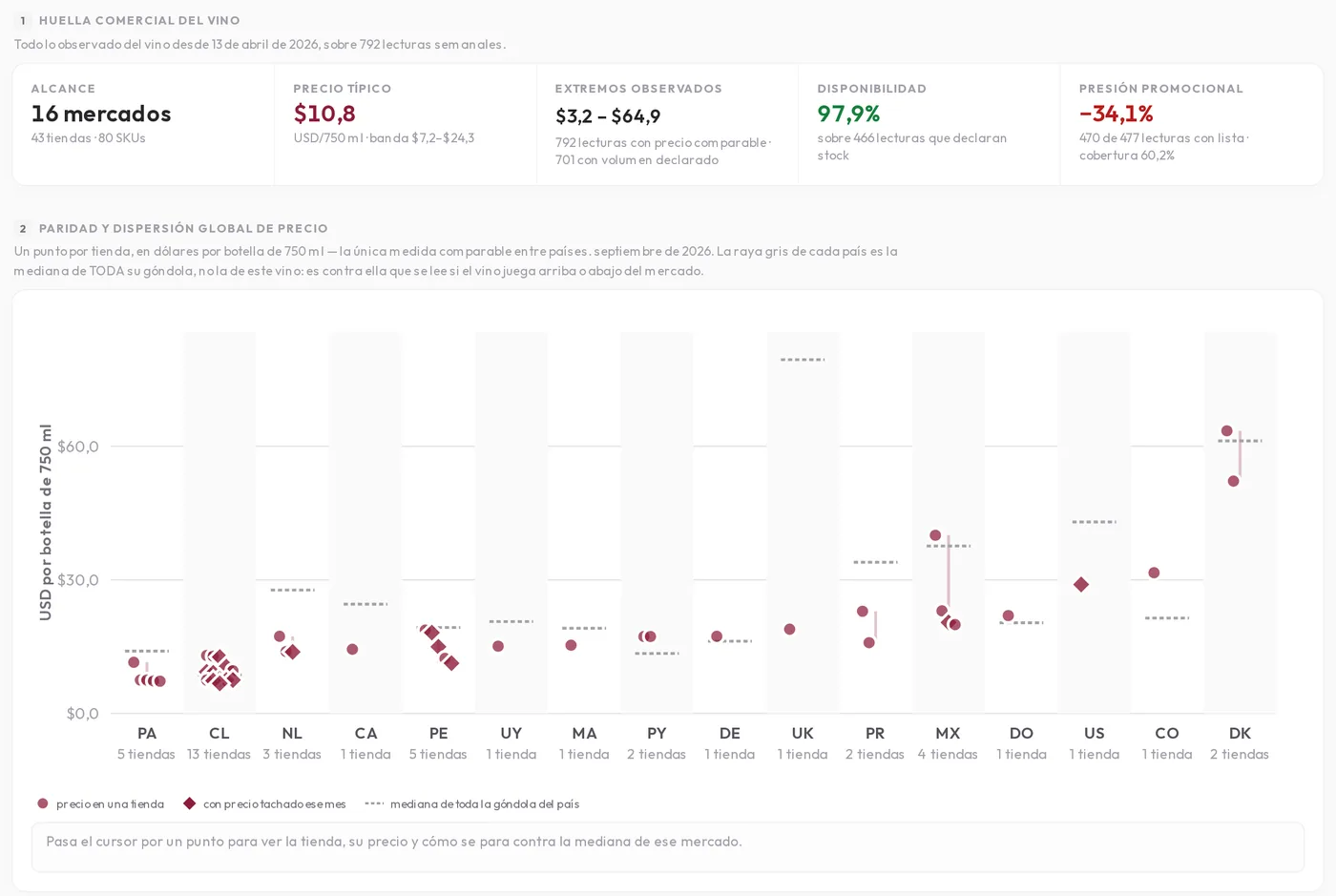This screenshot has height=896, width=1336.
Task: Click the '$60,0' axis tick label
Action: (x=78, y=447)
